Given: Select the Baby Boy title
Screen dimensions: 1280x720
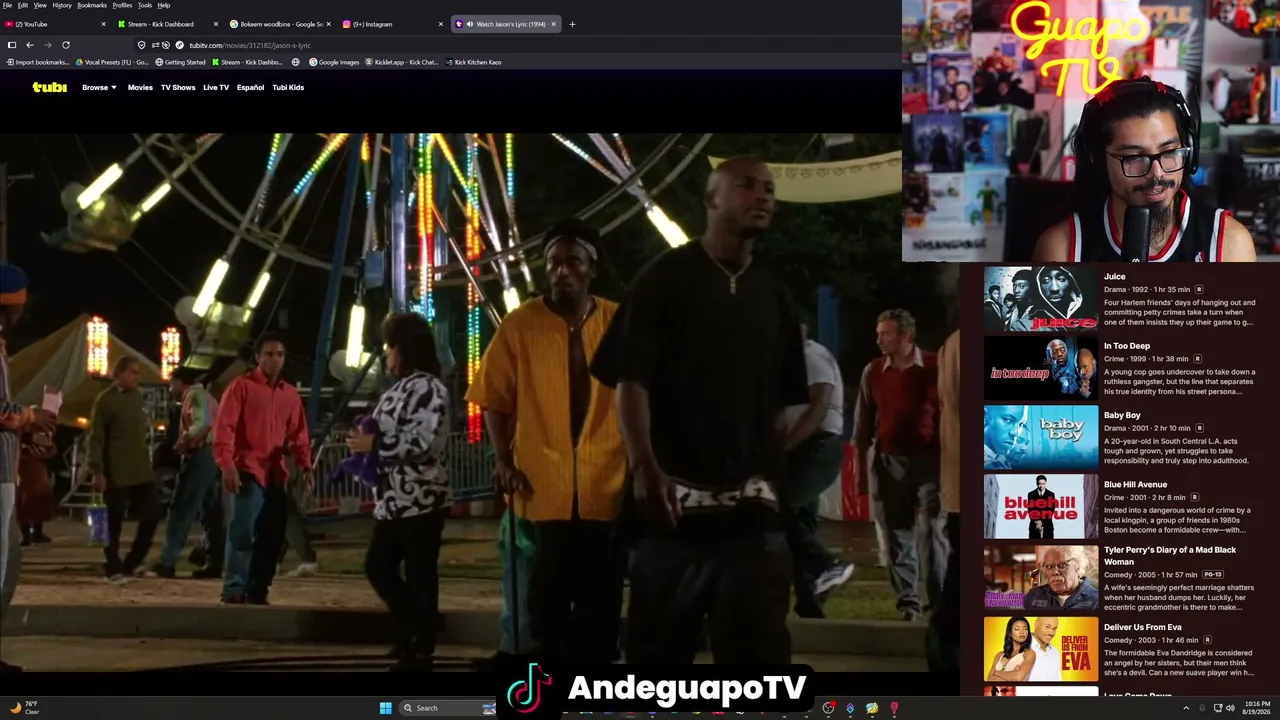Looking at the screenshot, I should (1122, 415).
